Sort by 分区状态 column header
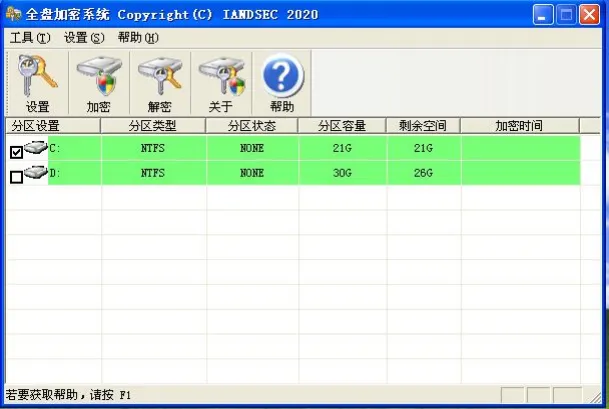This screenshot has height=409, width=609. tap(252, 126)
